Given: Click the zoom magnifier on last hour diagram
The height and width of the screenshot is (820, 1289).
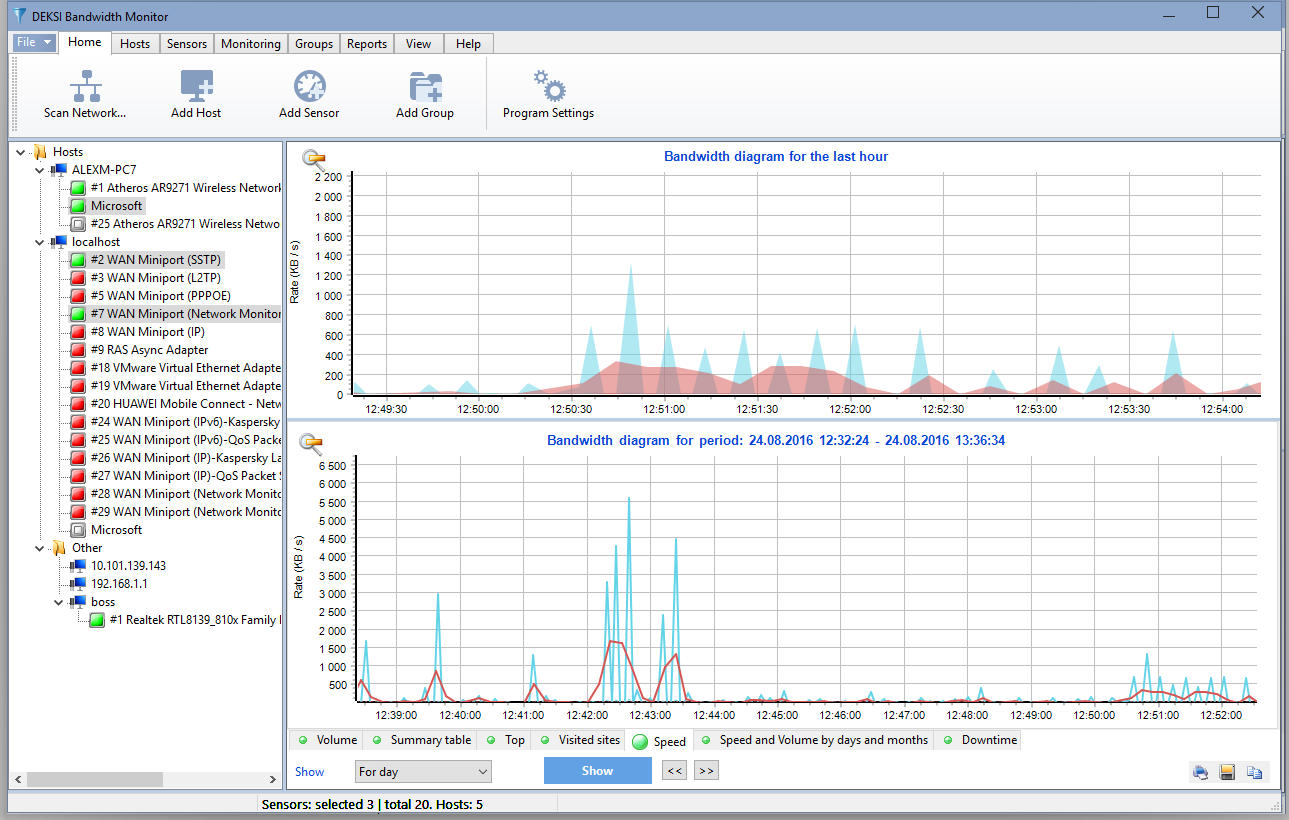Looking at the screenshot, I should [313, 158].
